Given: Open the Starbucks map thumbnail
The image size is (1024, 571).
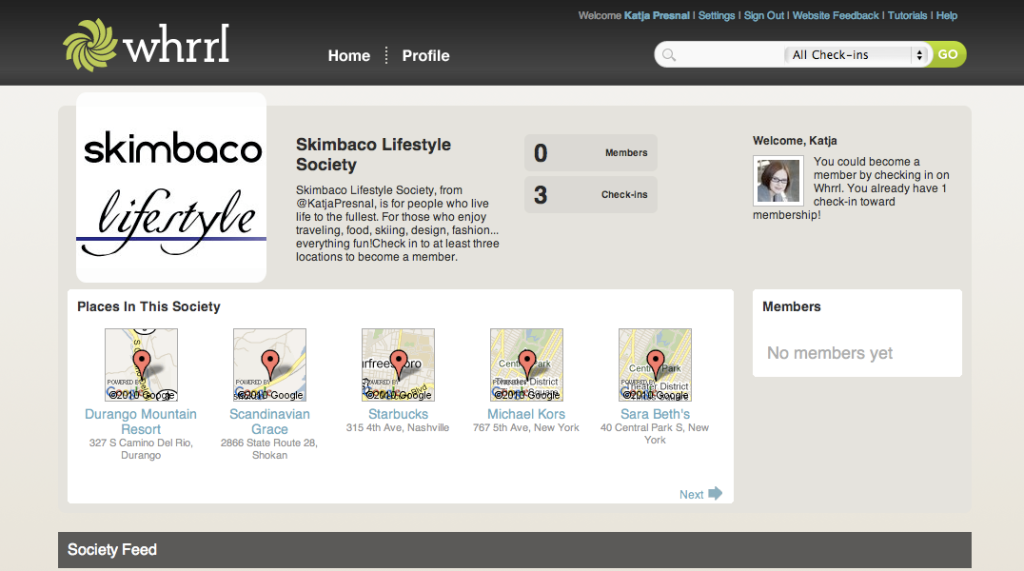Looking at the screenshot, I should [398, 365].
